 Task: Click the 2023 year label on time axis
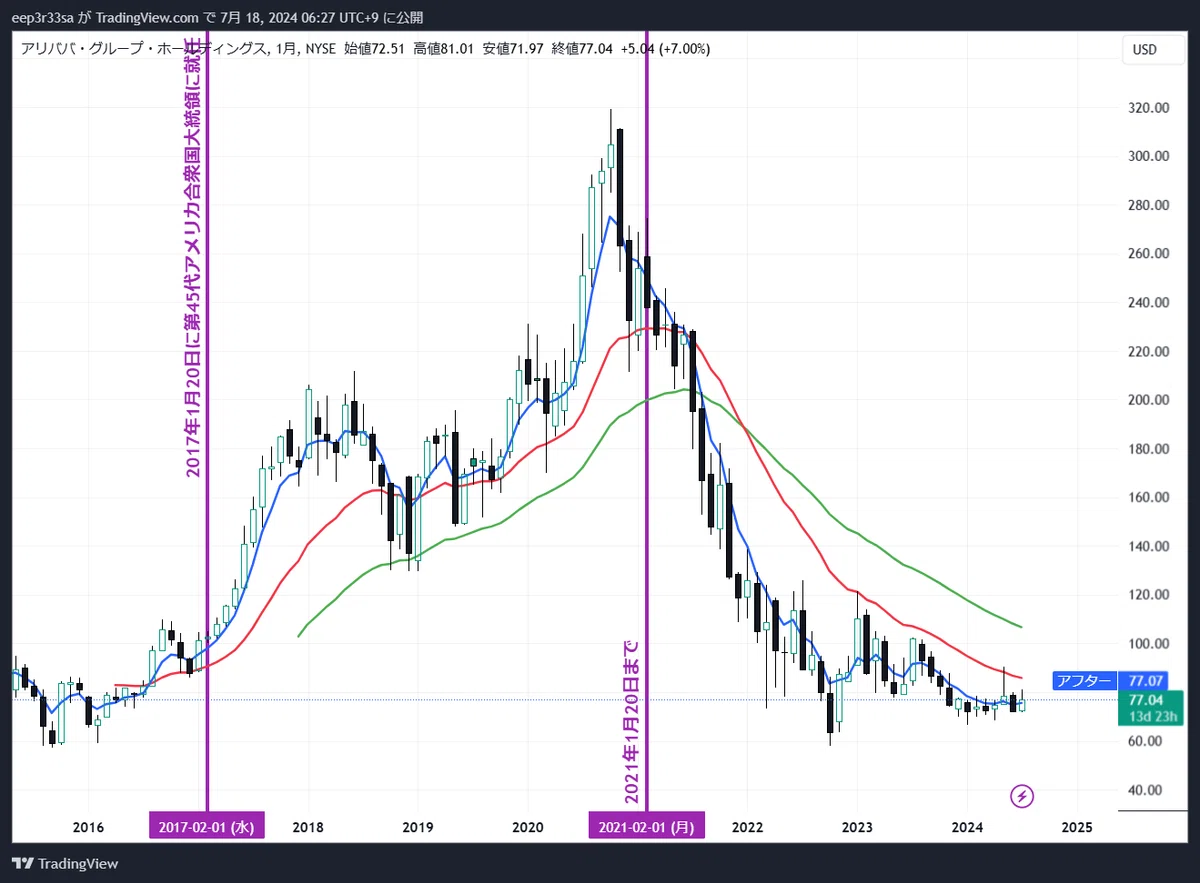point(857,828)
